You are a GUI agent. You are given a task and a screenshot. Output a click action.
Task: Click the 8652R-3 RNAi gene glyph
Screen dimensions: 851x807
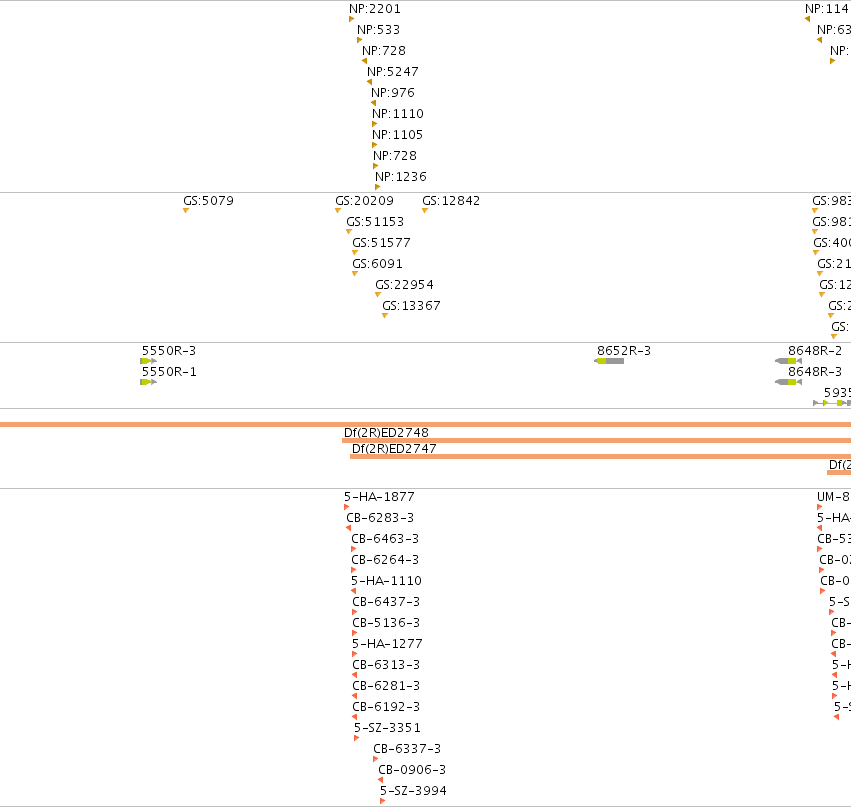click(609, 361)
